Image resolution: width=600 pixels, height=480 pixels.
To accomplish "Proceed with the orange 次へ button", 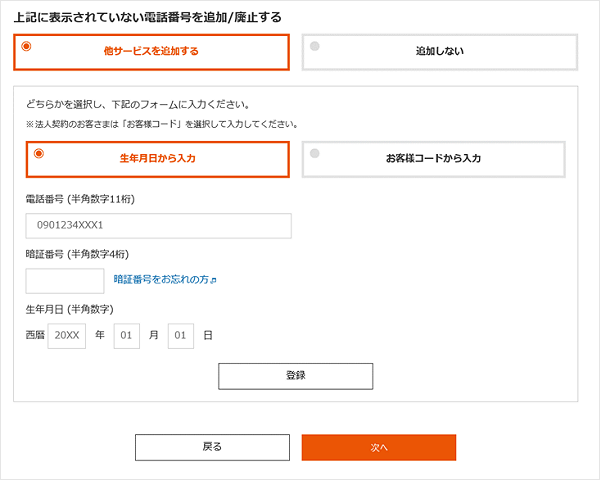I will tap(378, 447).
